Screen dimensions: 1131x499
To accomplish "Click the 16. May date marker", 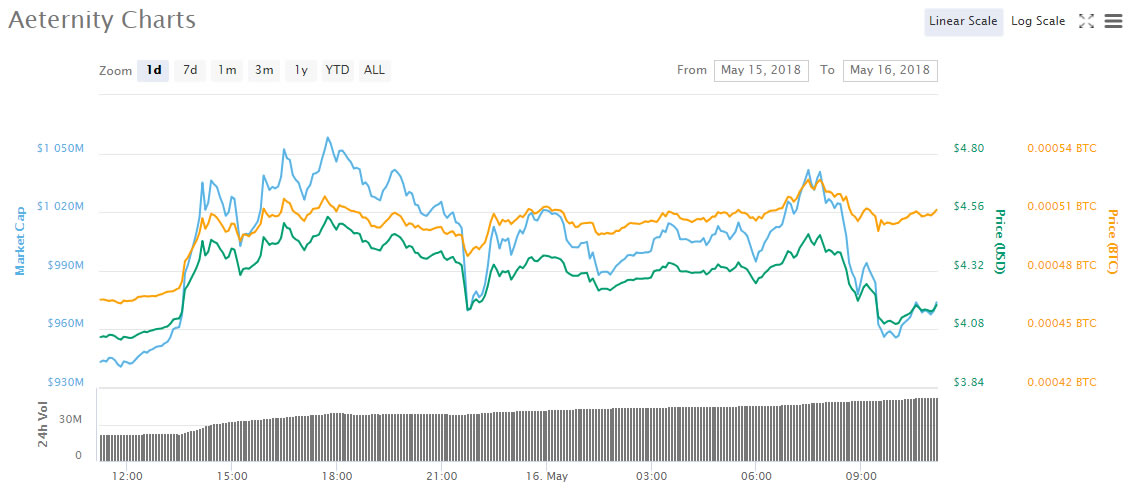I will [x=546, y=476].
